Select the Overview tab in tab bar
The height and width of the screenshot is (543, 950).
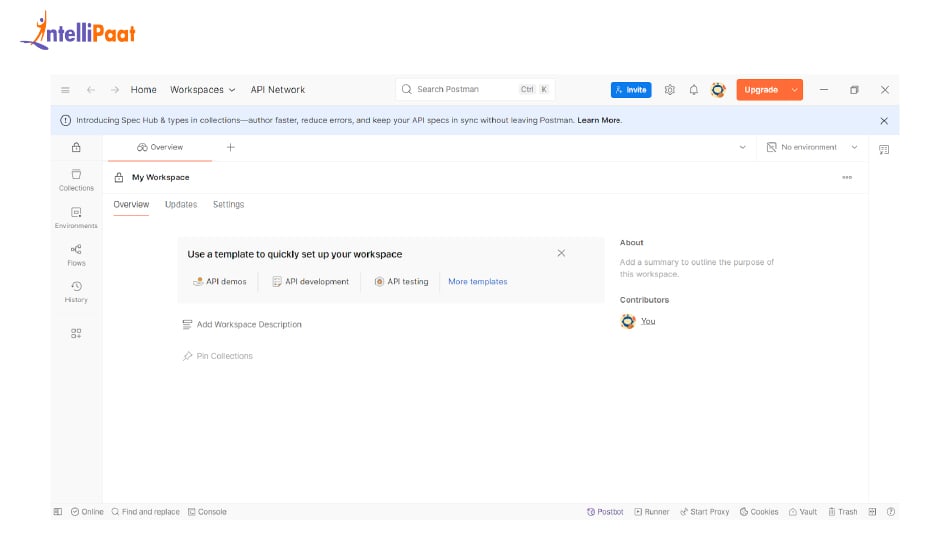160,147
